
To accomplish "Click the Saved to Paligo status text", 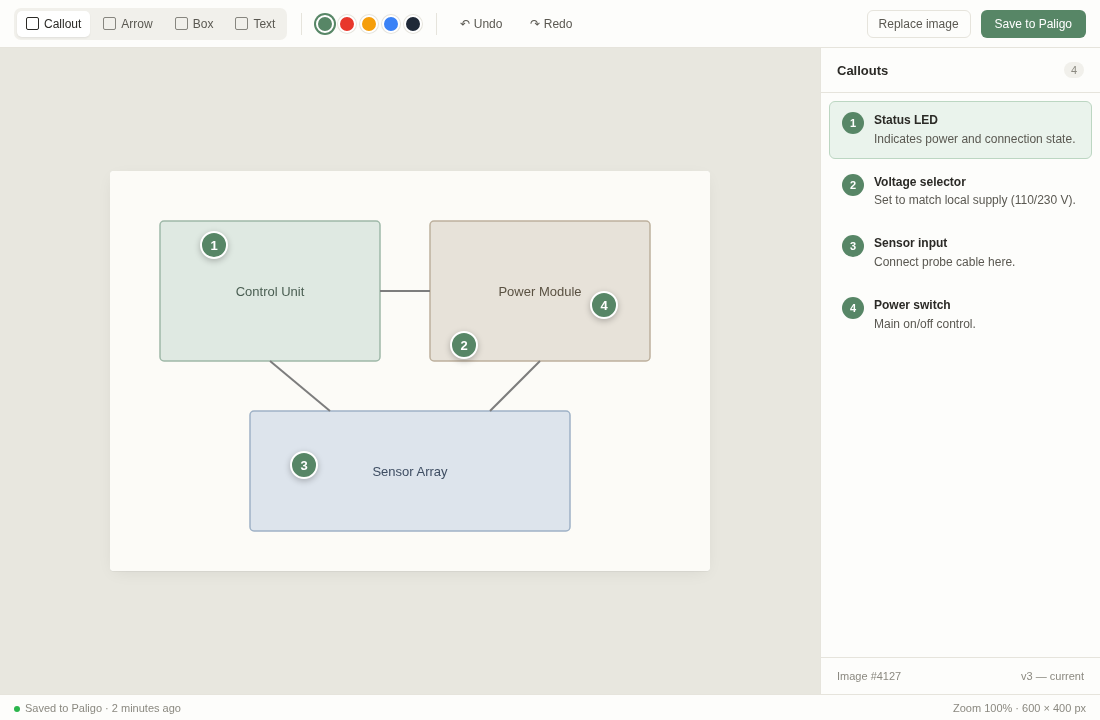I will pos(102,709).
